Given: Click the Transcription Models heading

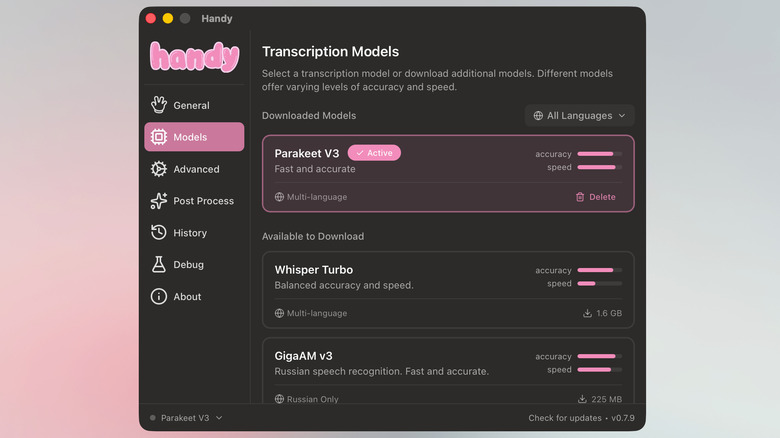Looking at the screenshot, I should 330,52.
